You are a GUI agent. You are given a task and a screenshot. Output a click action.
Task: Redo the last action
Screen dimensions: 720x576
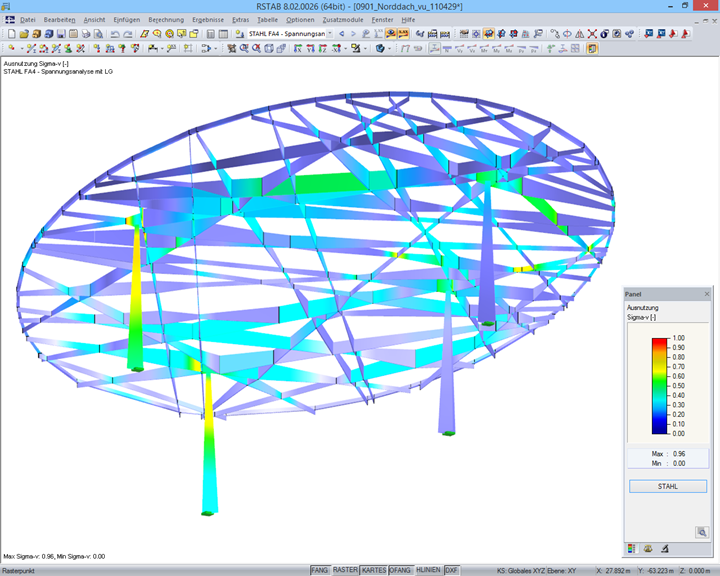coord(128,34)
